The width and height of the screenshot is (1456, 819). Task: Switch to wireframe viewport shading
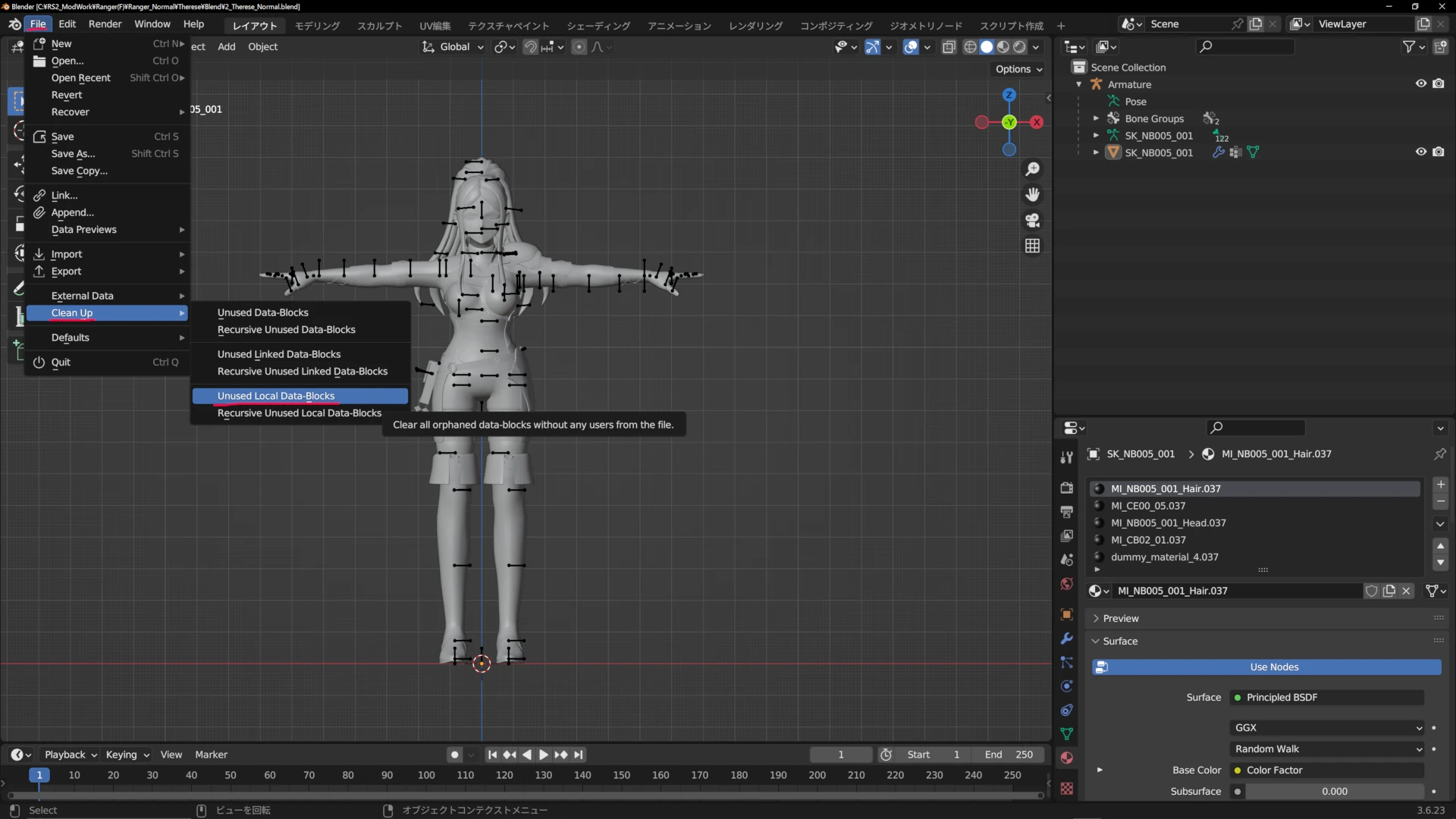(x=970, y=47)
